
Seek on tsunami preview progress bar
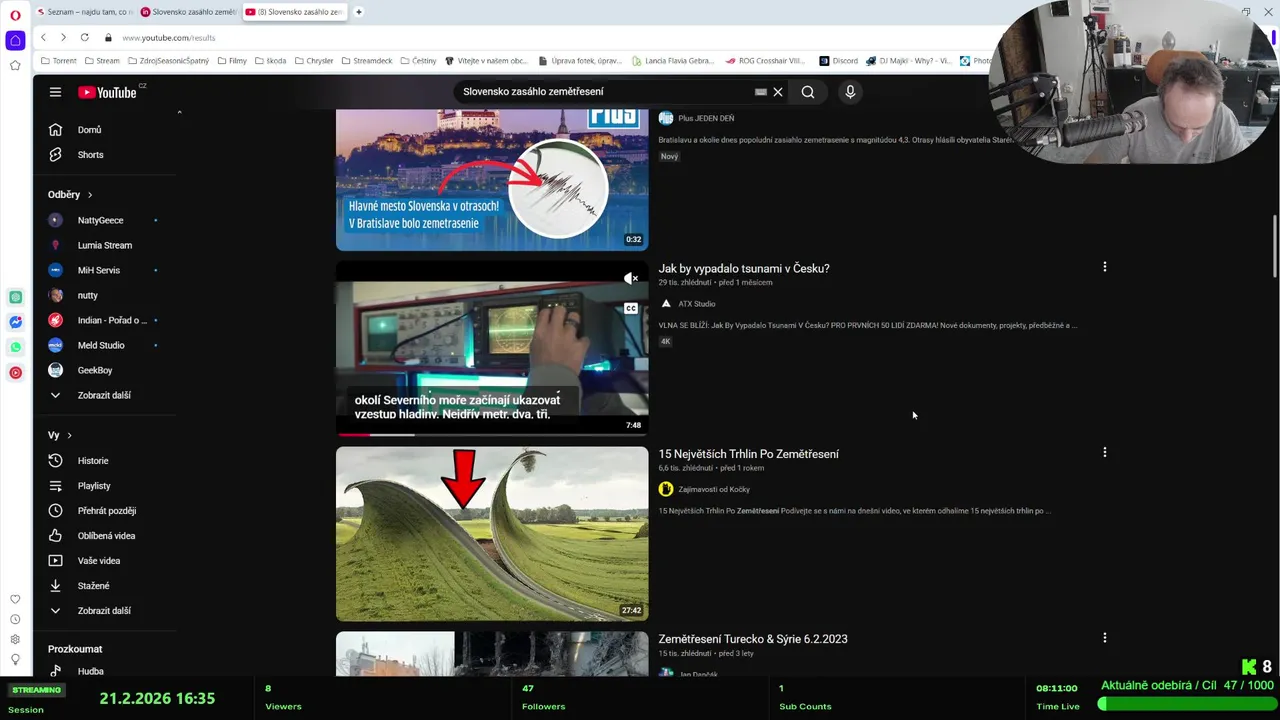click(x=492, y=434)
